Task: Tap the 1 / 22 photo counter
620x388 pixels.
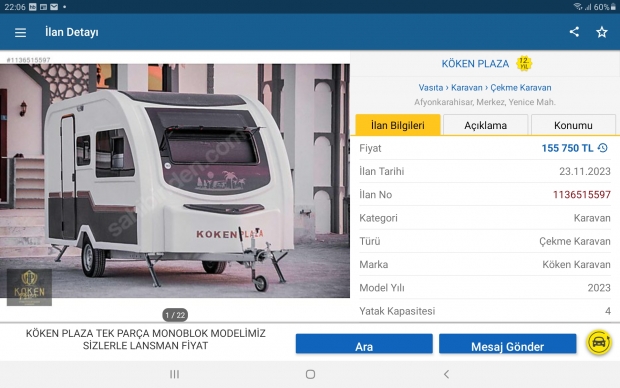Action: [x=175, y=315]
